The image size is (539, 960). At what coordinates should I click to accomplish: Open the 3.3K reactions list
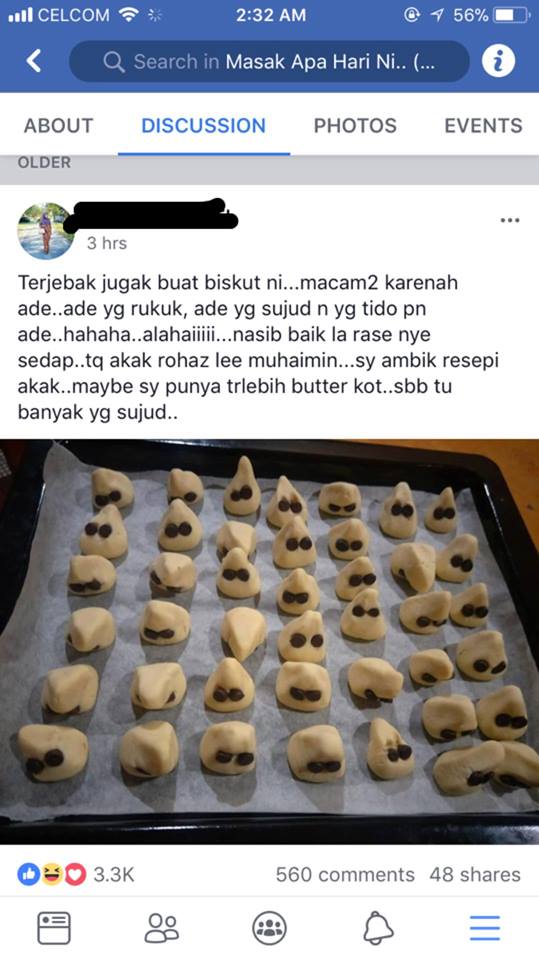(x=76, y=874)
